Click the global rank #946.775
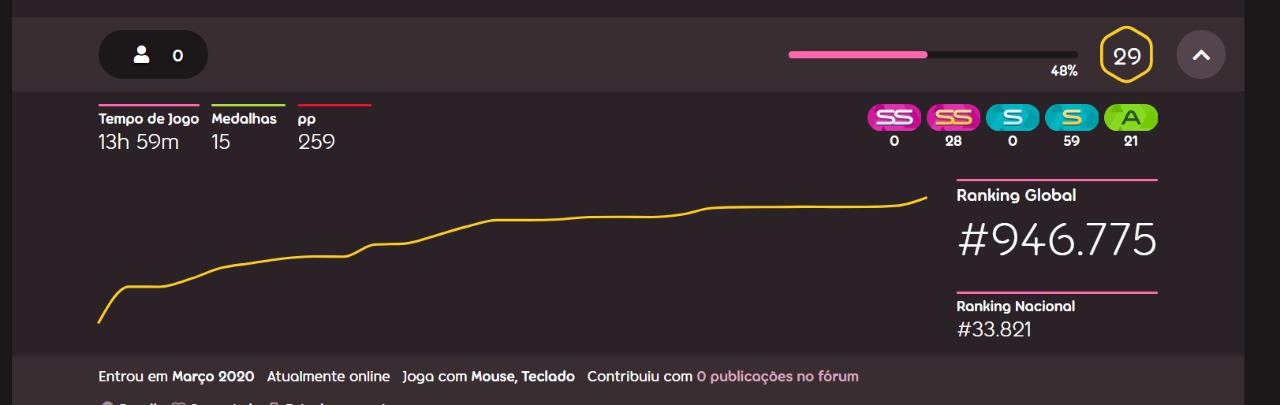This screenshot has width=1280, height=405. [1057, 240]
